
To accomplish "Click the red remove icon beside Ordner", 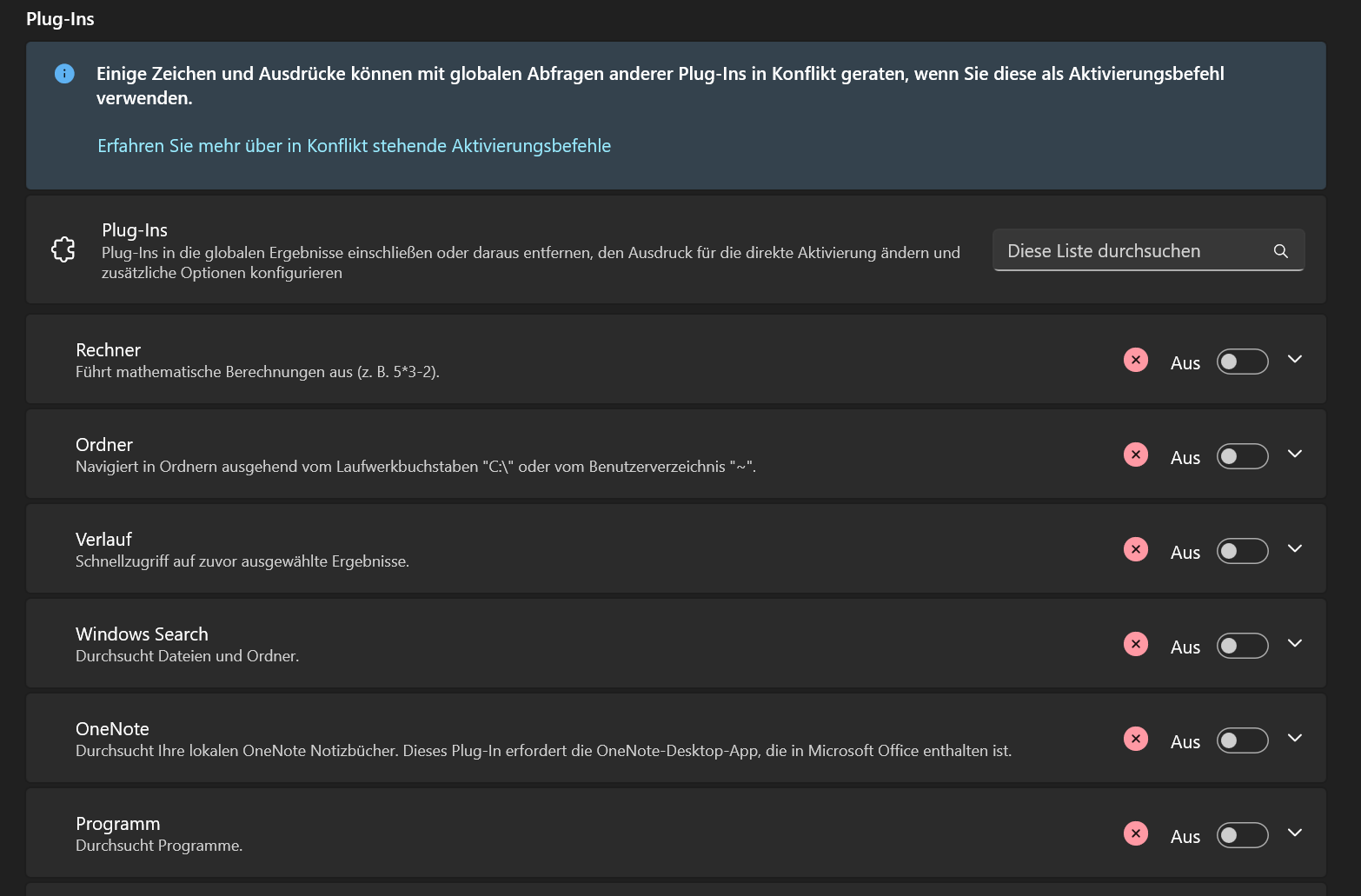I will [x=1135, y=454].
